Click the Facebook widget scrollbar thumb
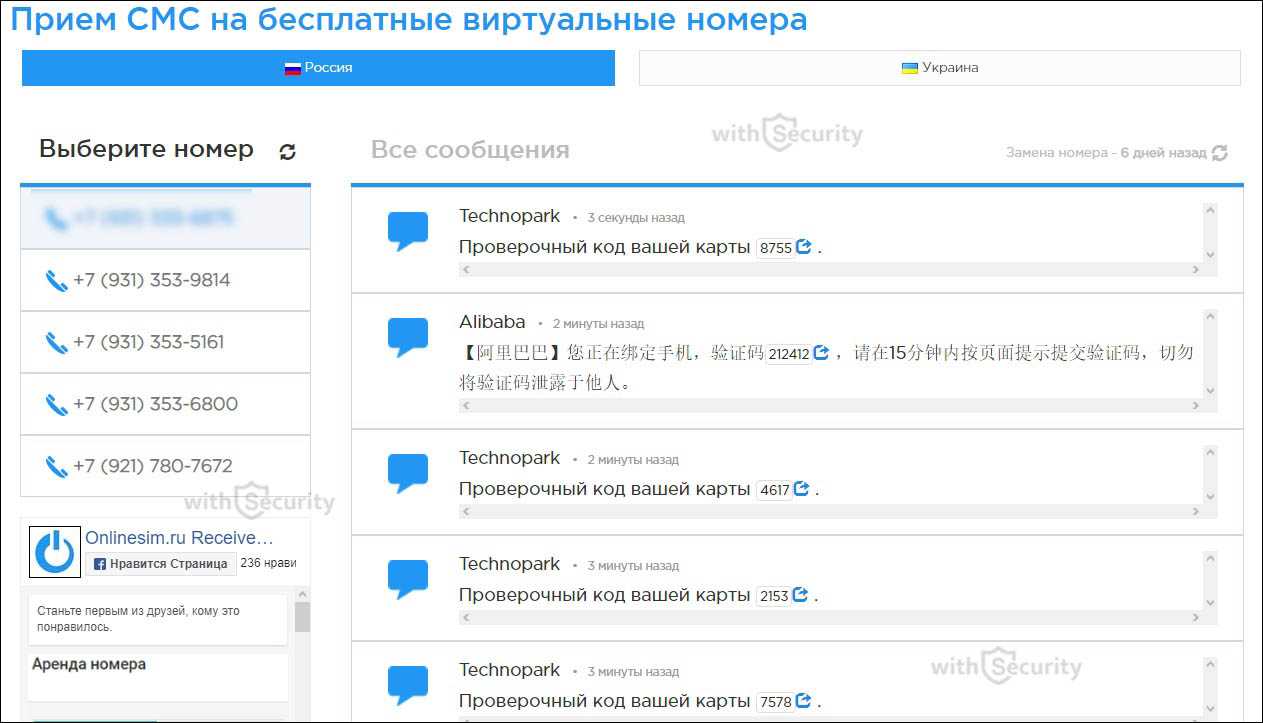This screenshot has height=723, width=1263. [302, 616]
